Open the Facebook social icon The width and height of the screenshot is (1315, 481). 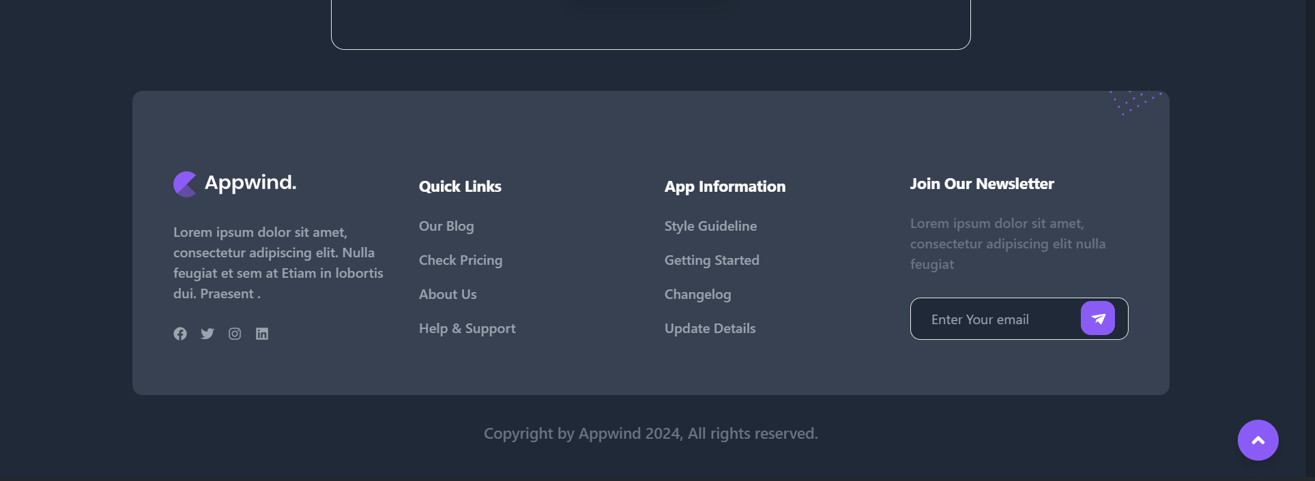pos(180,334)
